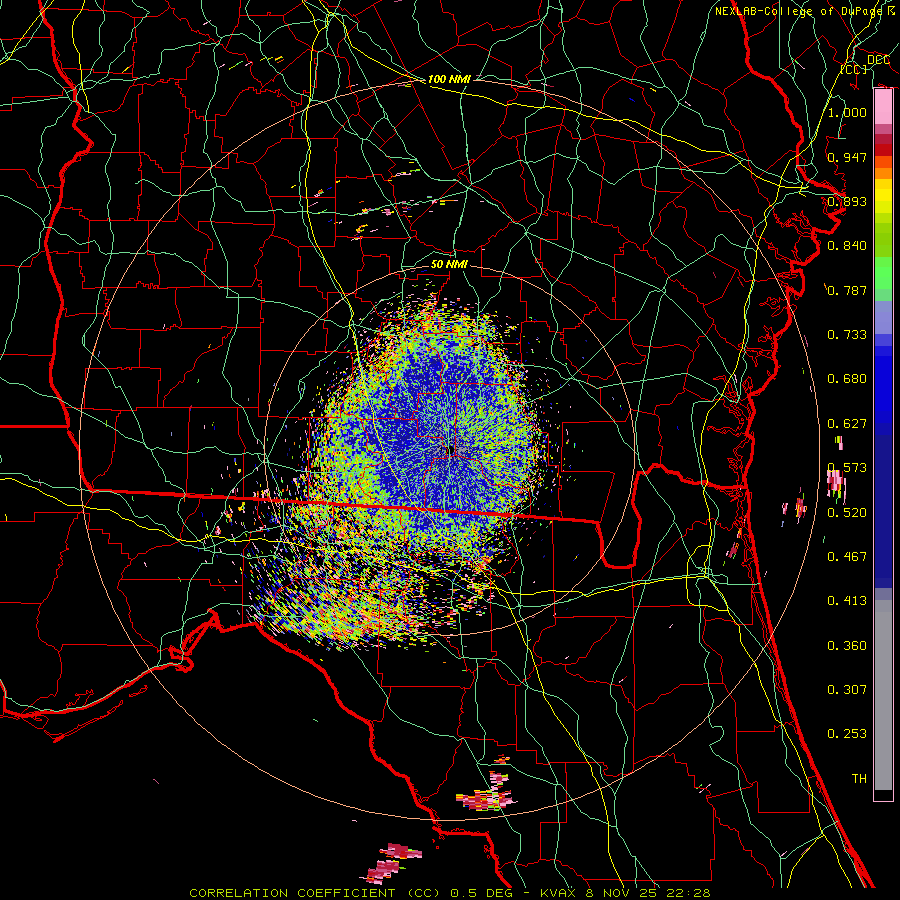Click the 0.307 legend value
This screenshot has height=900, width=900.
pos(847,690)
